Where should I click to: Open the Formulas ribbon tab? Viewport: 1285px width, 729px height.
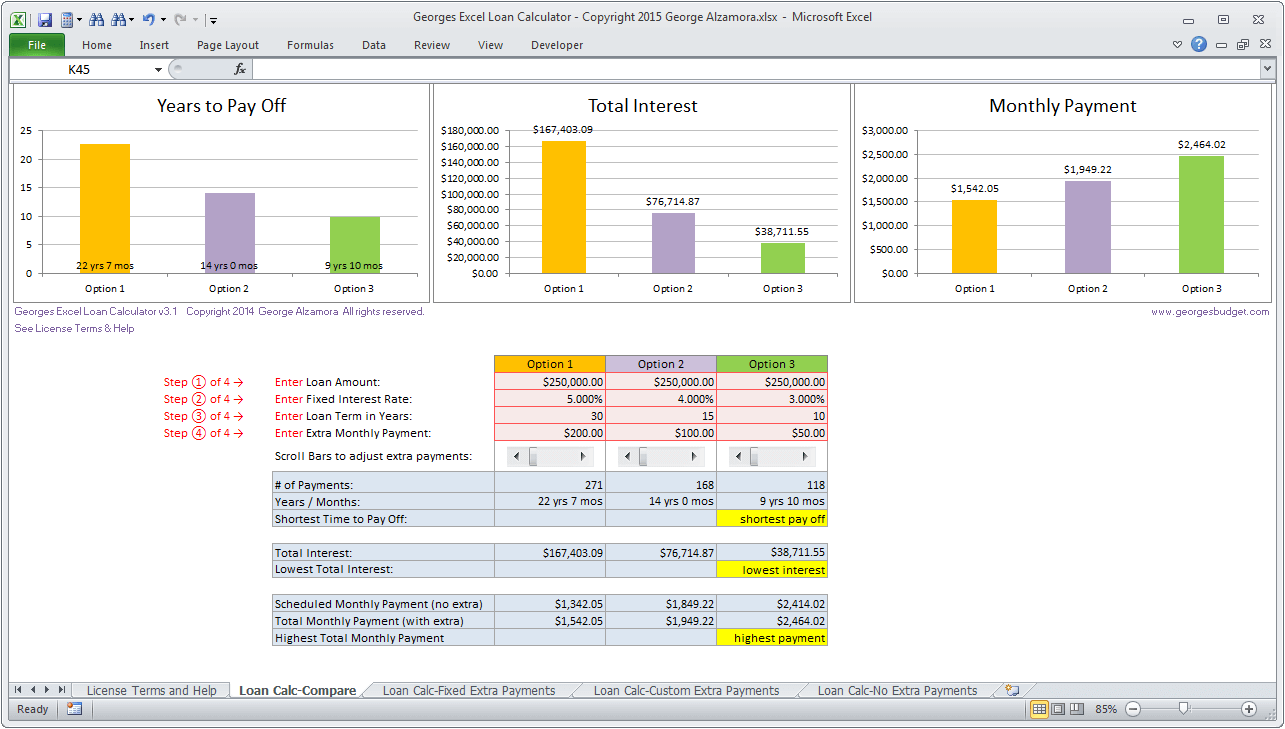pyautogui.click(x=310, y=45)
